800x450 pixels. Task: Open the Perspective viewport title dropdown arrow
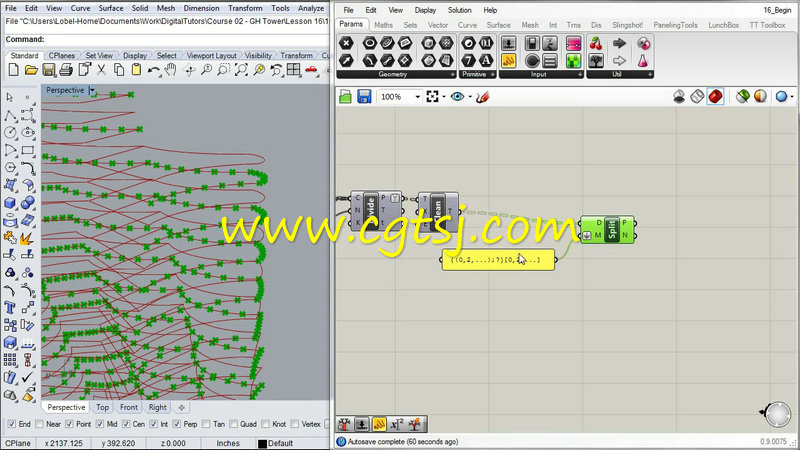click(x=92, y=90)
